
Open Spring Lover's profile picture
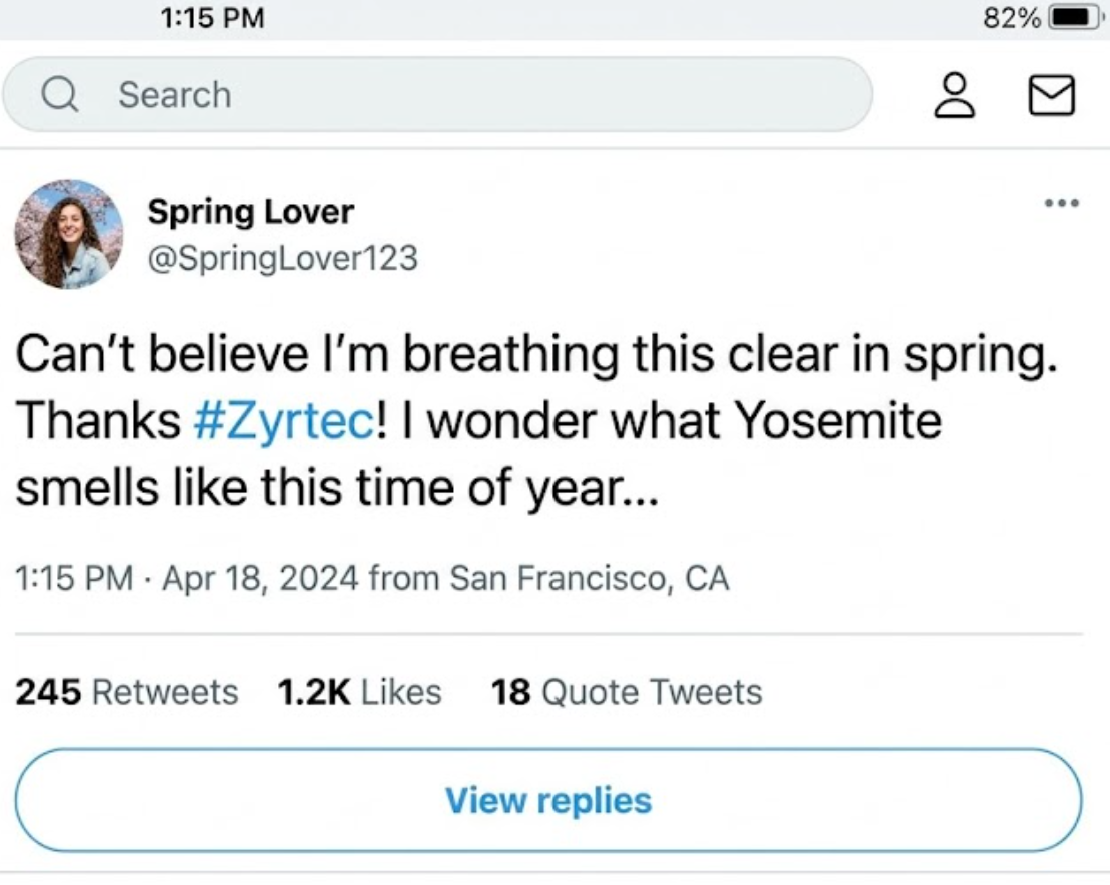(x=69, y=234)
